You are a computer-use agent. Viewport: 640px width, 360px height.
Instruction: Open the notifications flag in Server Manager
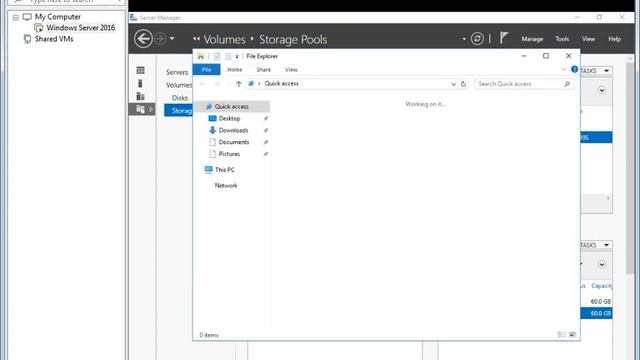pos(504,38)
